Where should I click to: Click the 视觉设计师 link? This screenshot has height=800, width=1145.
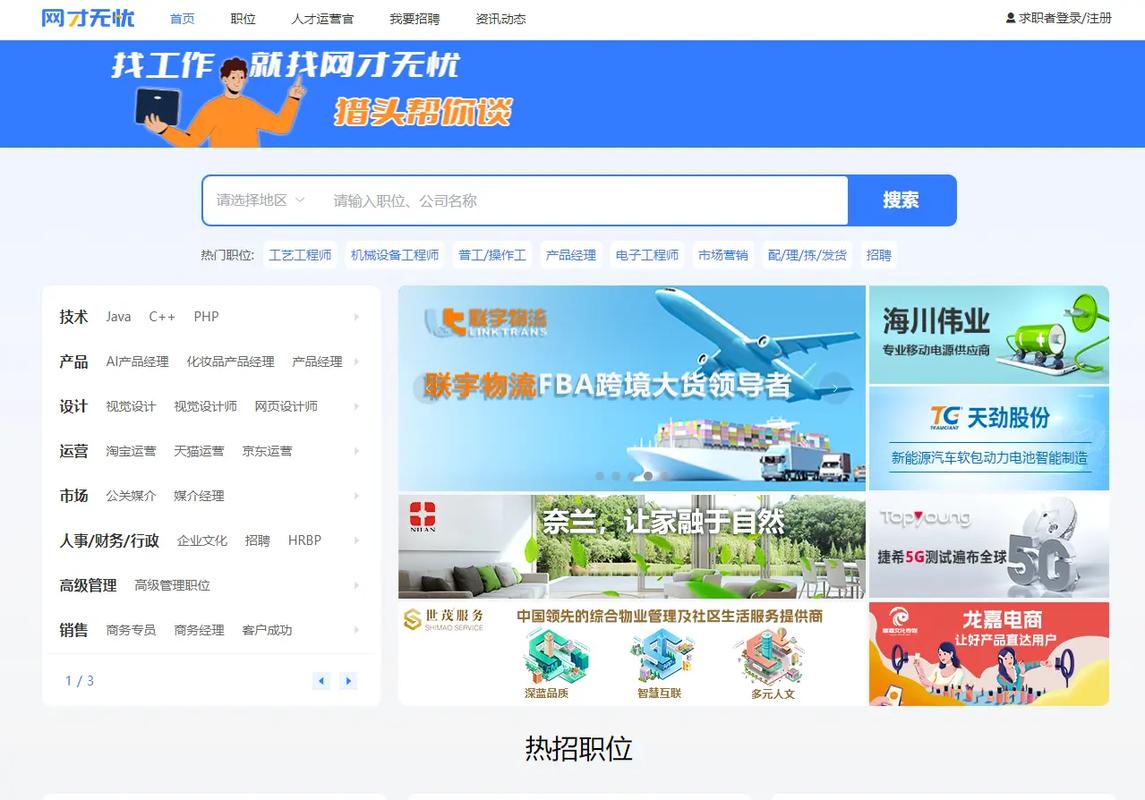point(205,406)
